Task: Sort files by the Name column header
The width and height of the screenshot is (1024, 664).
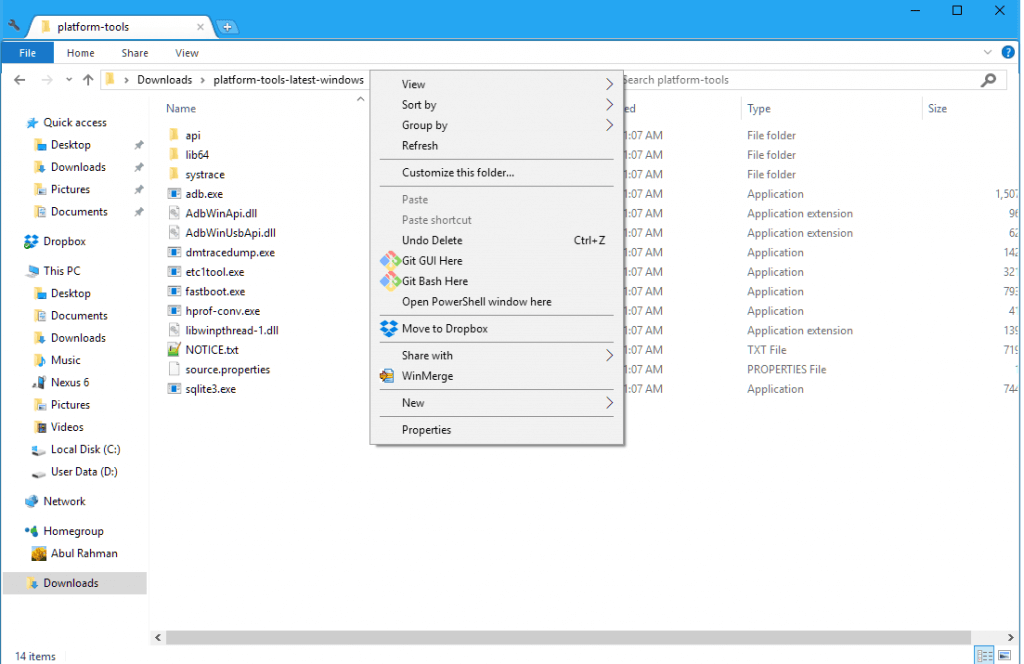Action: pyautogui.click(x=181, y=108)
